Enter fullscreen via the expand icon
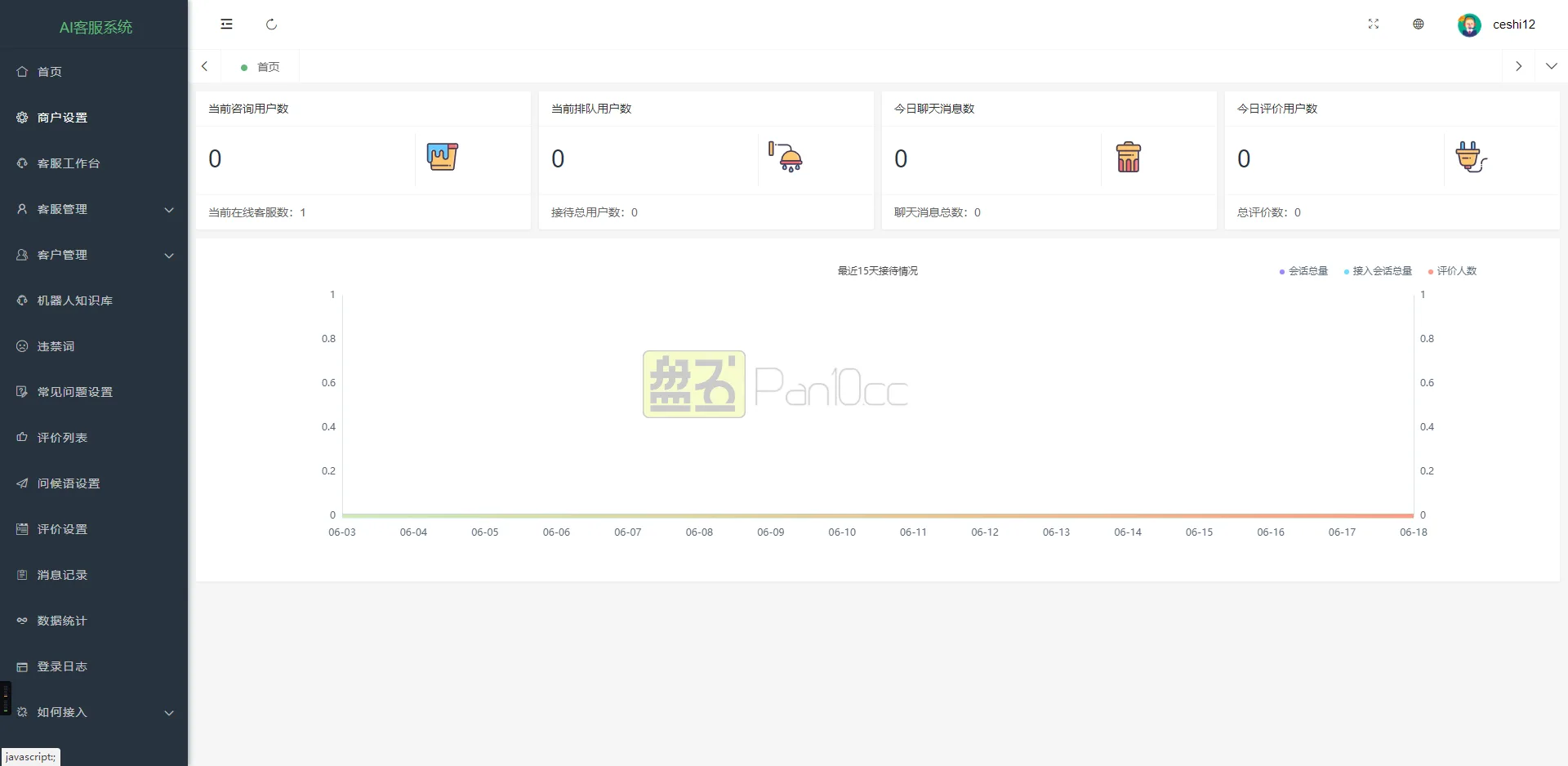Image resolution: width=1568 pixels, height=766 pixels. click(x=1374, y=24)
